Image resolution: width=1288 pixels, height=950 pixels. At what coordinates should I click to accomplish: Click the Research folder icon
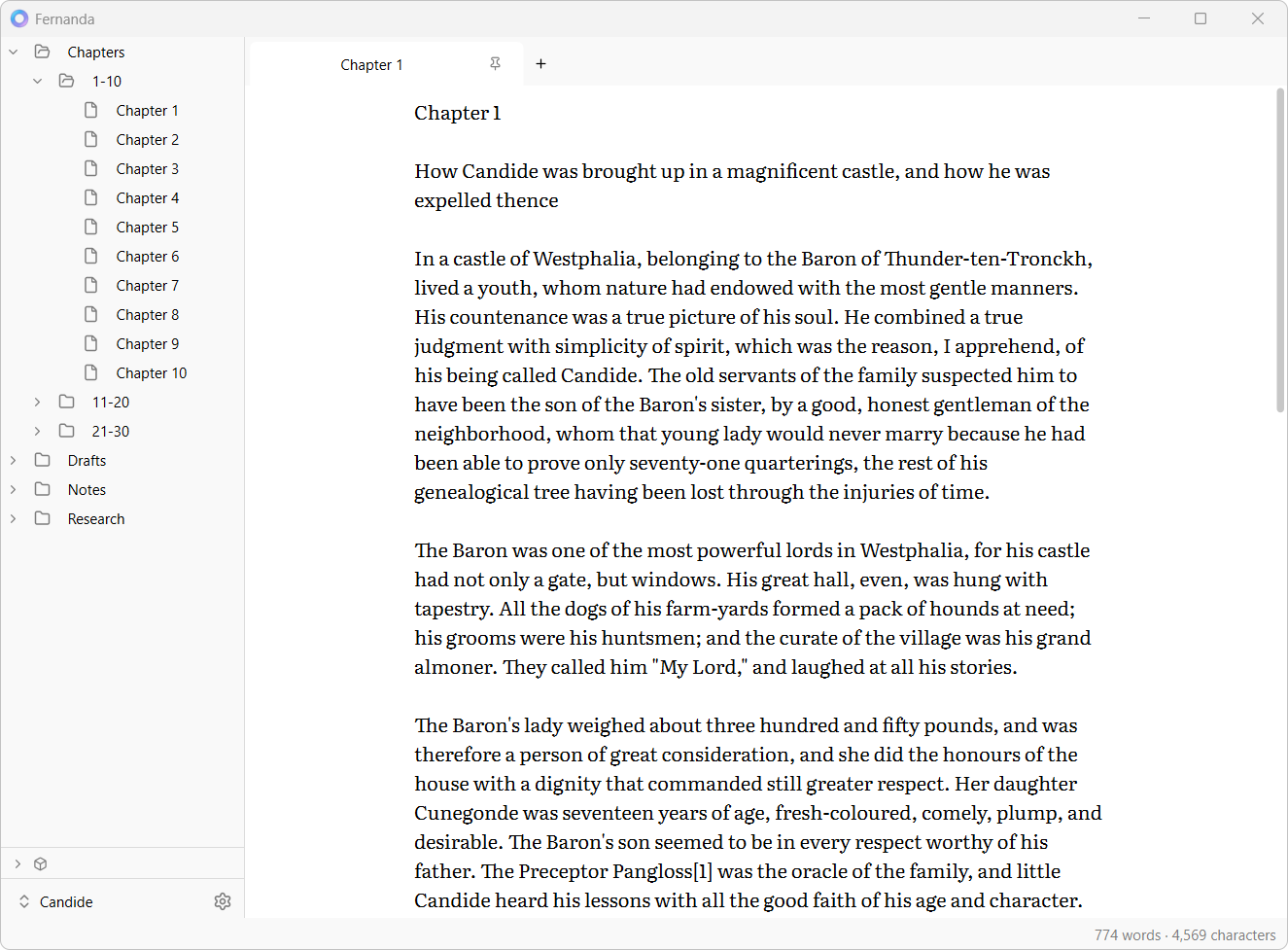pyautogui.click(x=43, y=518)
